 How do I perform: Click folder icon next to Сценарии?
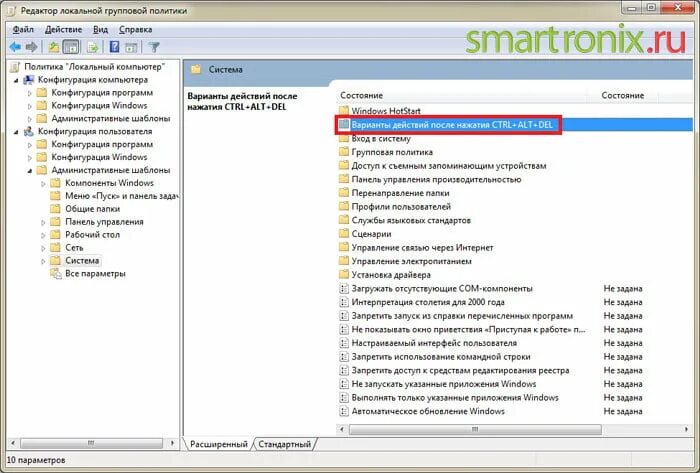[x=344, y=234]
